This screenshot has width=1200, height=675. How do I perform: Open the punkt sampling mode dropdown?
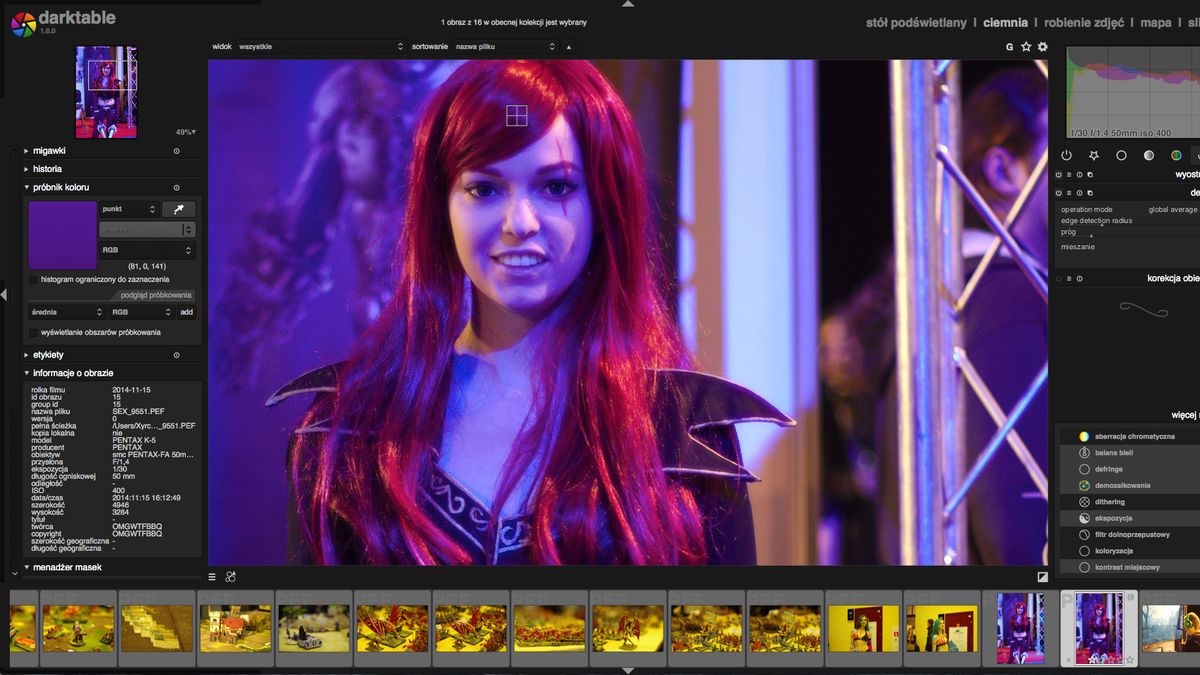pos(129,209)
